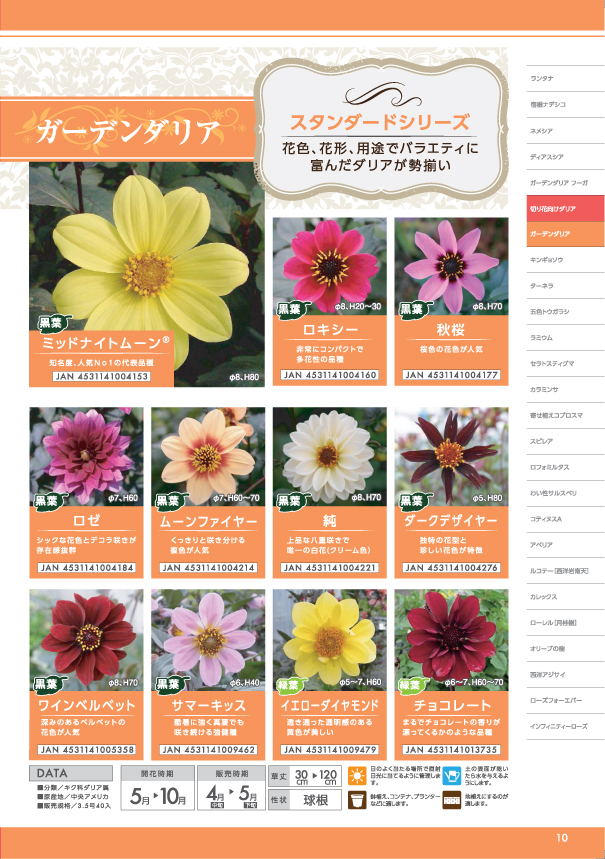Click the flower pot icon for container planting
Viewport: 605px width, 859px height.
click(357, 800)
